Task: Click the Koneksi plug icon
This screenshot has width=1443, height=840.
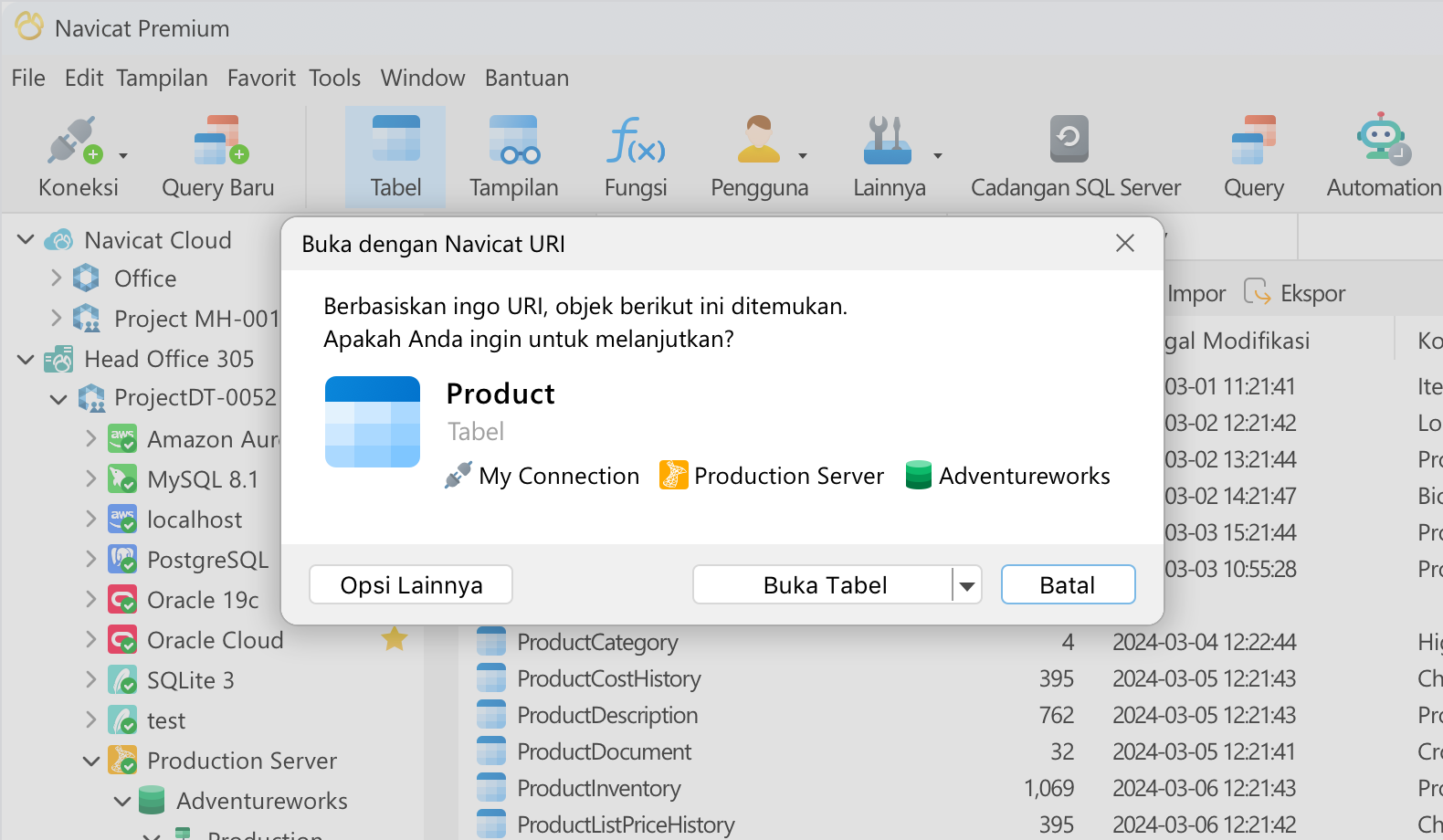Action: pyautogui.click(x=75, y=140)
